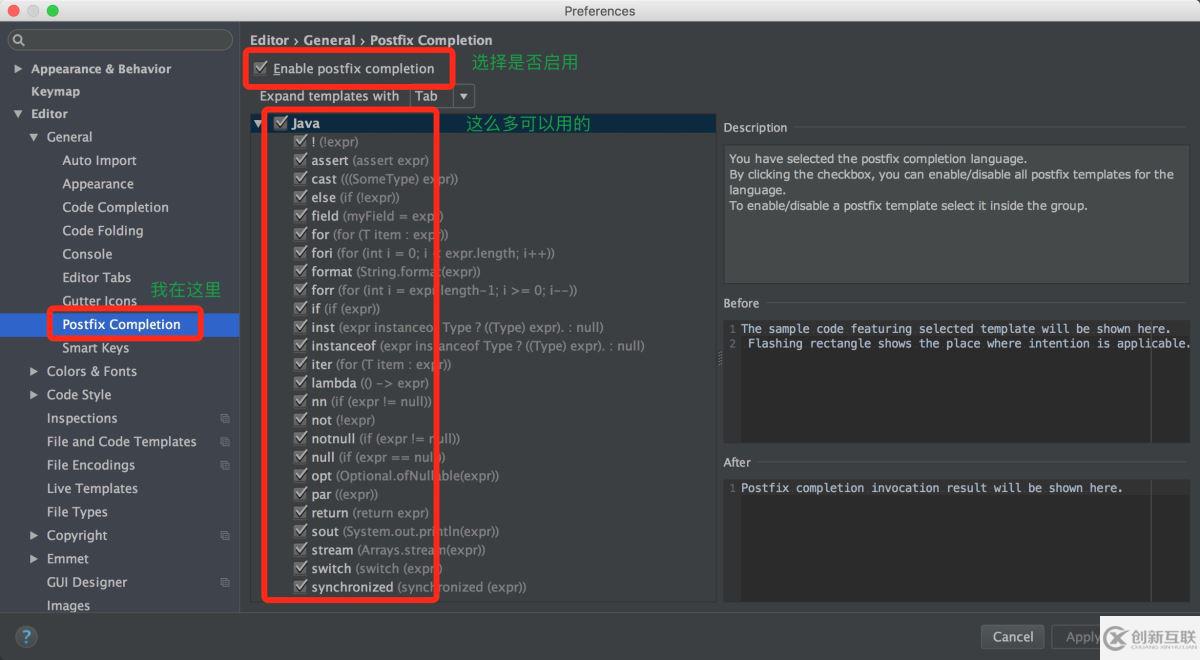Focus the preferences search field
This screenshot has height=660, width=1200.
(x=120, y=41)
